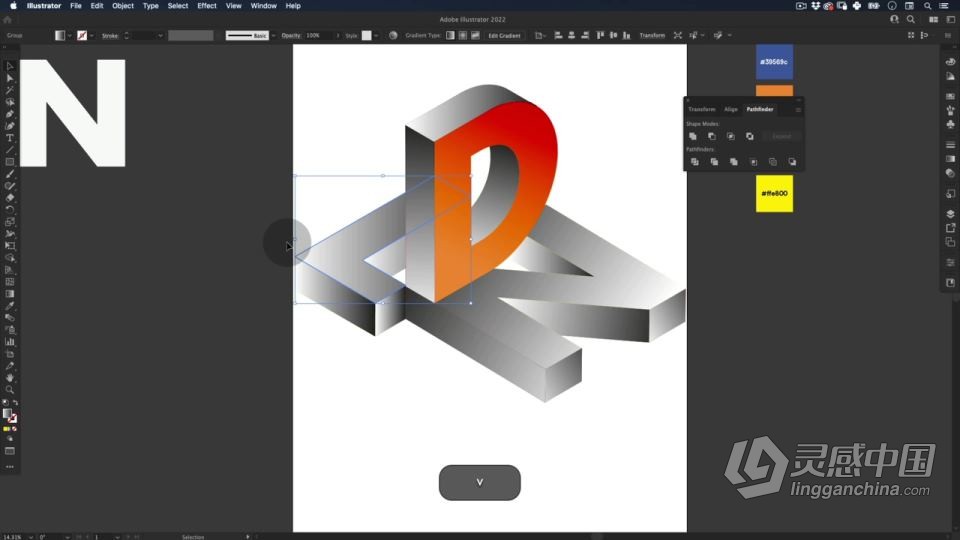Click the Outline pathfinder icon
This screenshot has width=960, height=540.
coord(773,162)
